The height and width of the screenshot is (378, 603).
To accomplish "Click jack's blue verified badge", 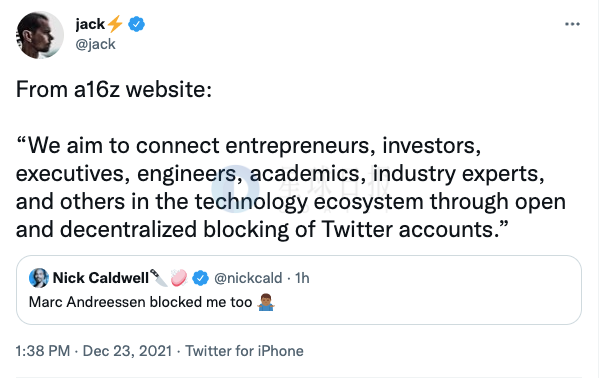I will tap(136, 24).
